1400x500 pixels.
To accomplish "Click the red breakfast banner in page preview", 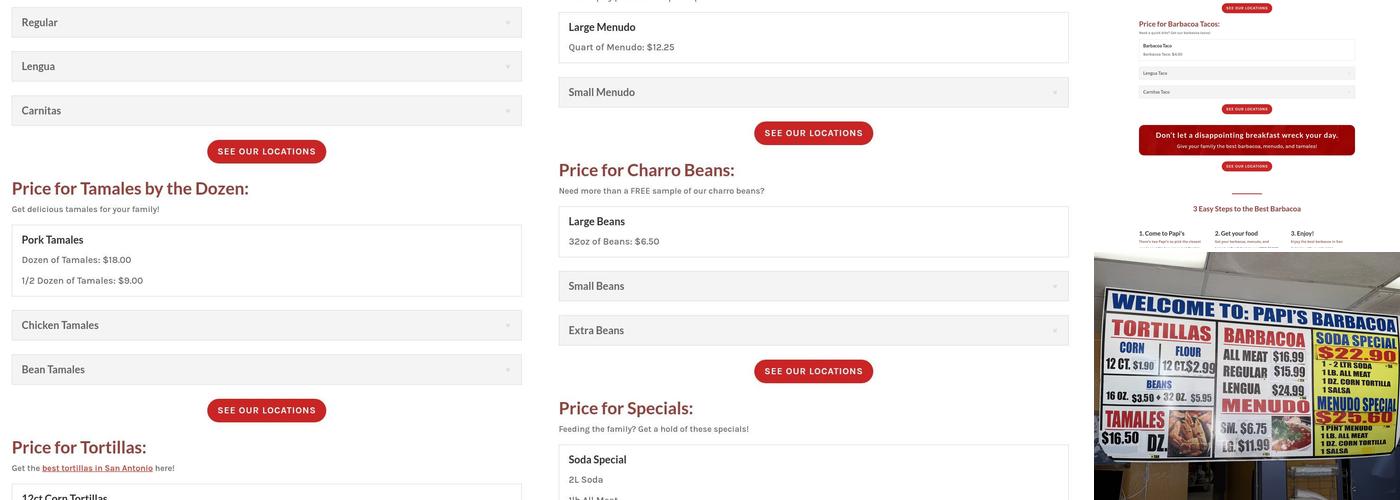I will (x=1246, y=140).
